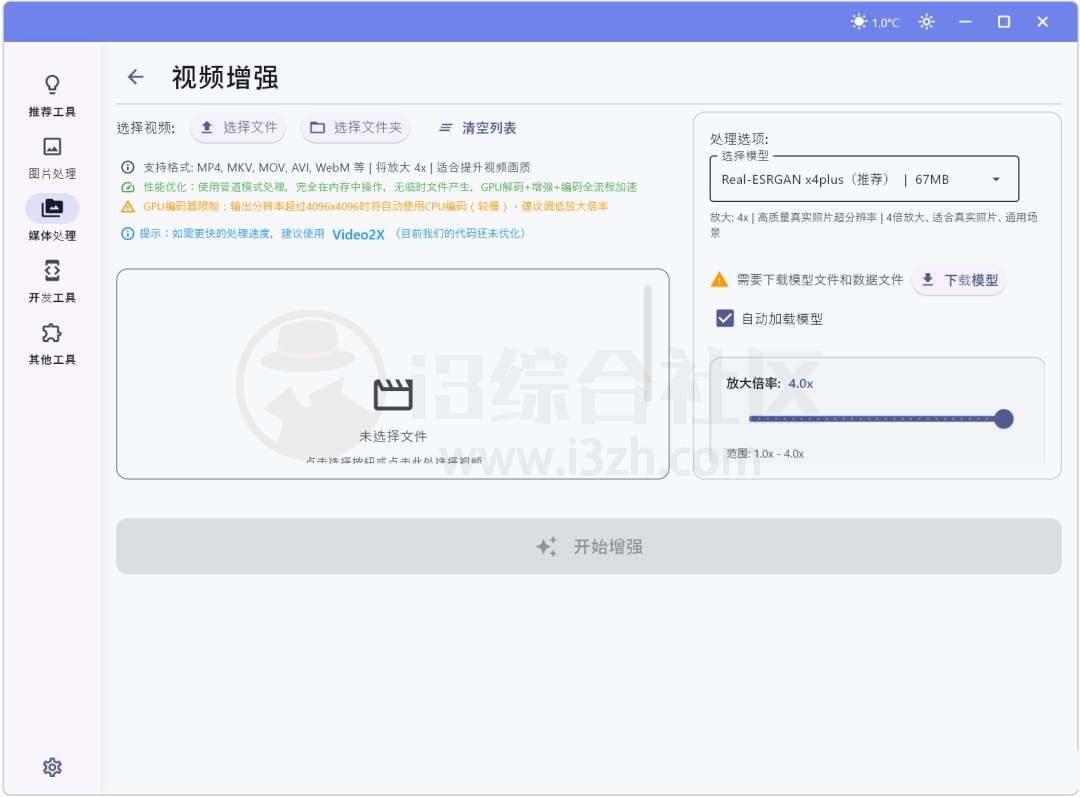Click the info icon beside 支持格式
Screen dimensions: 1080x797
click(127, 167)
